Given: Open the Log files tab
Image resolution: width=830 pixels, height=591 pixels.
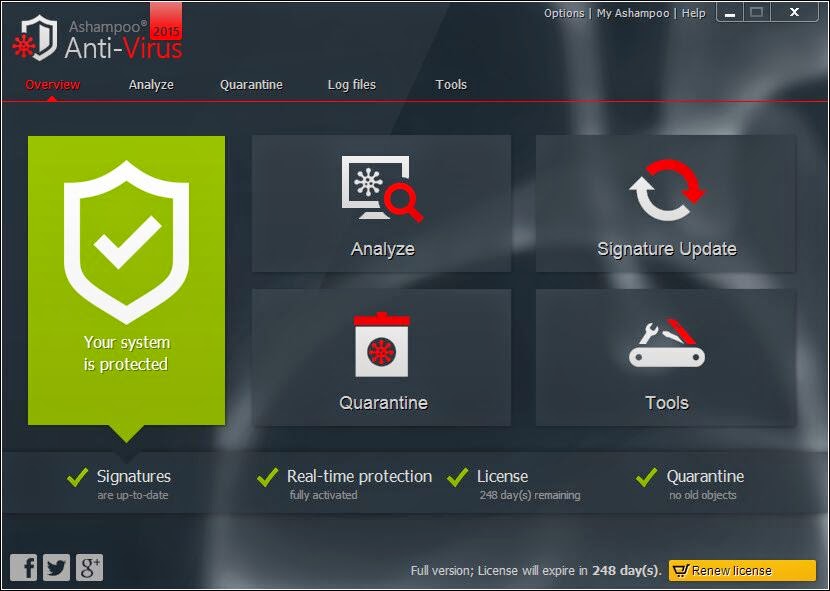Looking at the screenshot, I should 351,85.
